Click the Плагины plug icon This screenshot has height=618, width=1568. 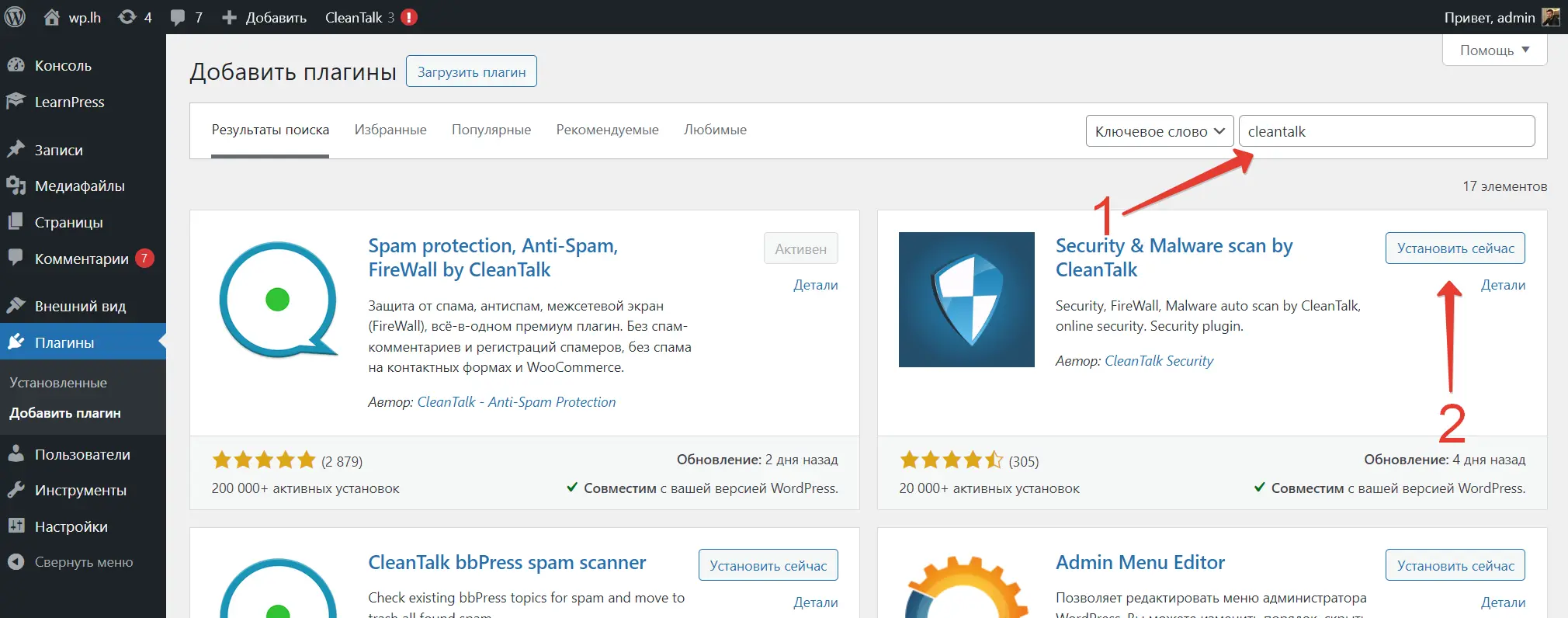pyautogui.click(x=16, y=342)
